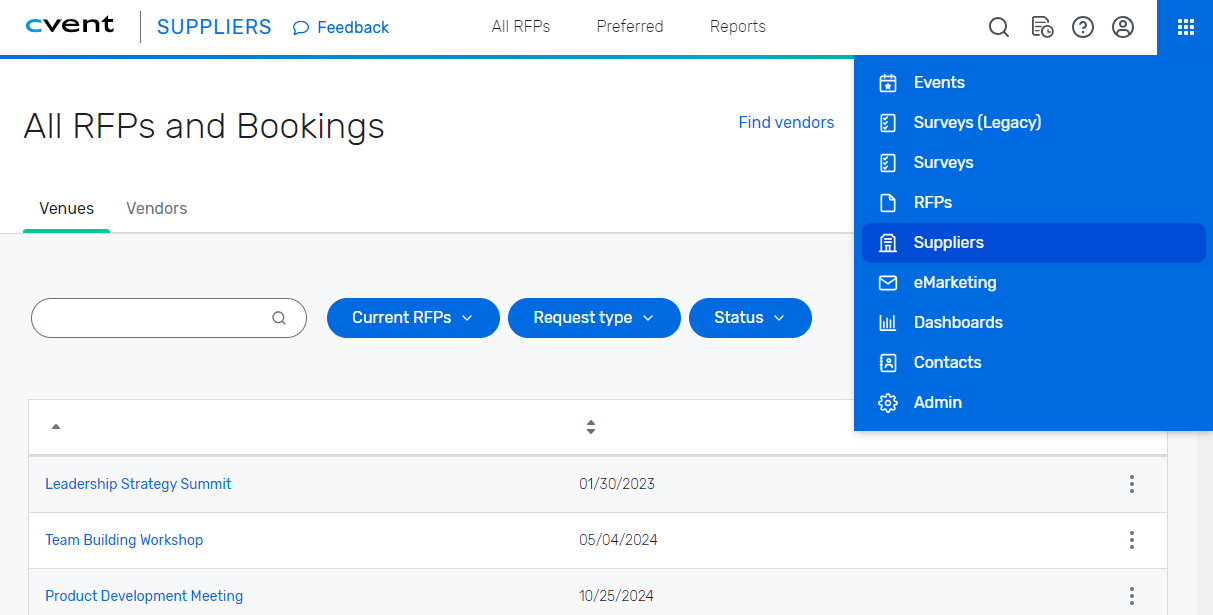1213x615 pixels.
Task: Open the Status filter dropdown
Action: (x=750, y=317)
